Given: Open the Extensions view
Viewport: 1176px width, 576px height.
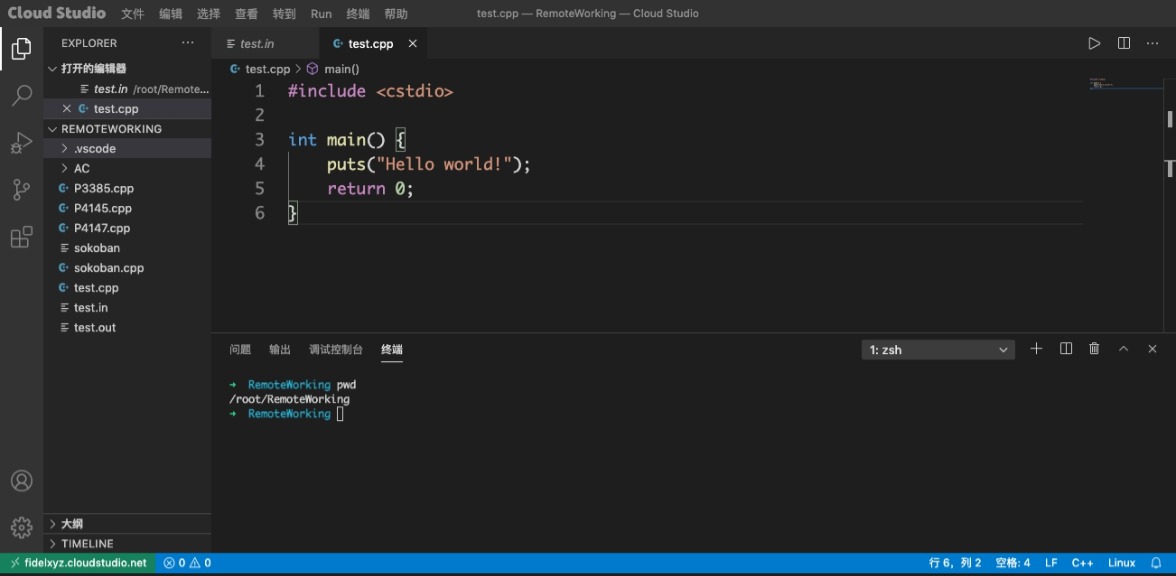Looking at the screenshot, I should pyautogui.click(x=21, y=237).
